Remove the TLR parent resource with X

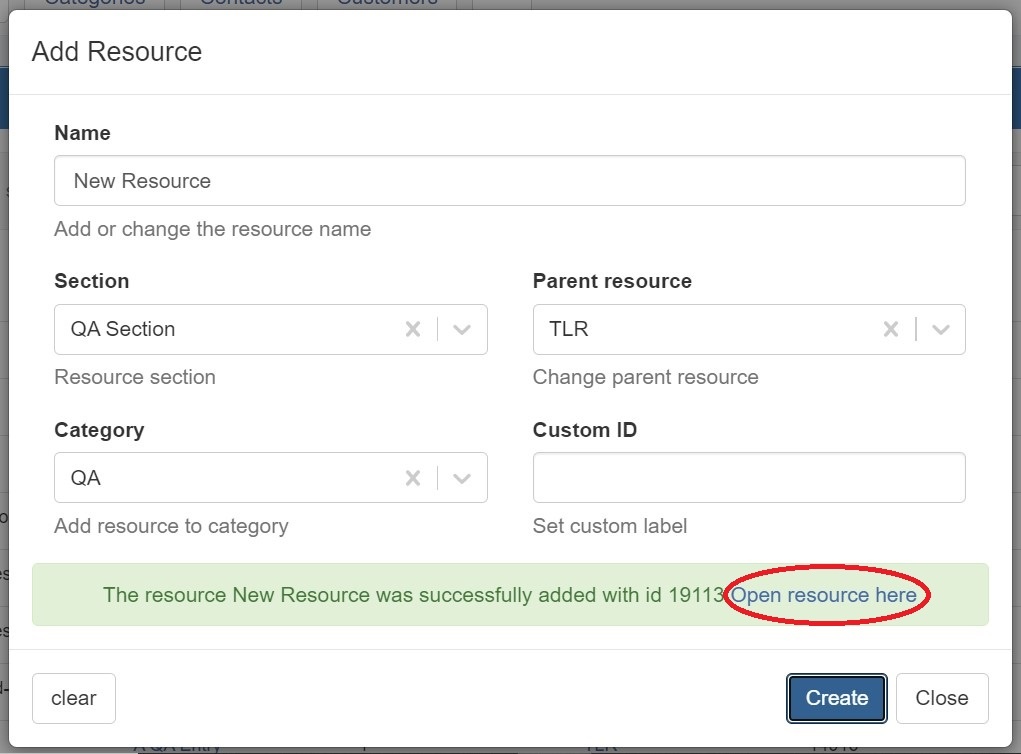pyautogui.click(x=891, y=329)
